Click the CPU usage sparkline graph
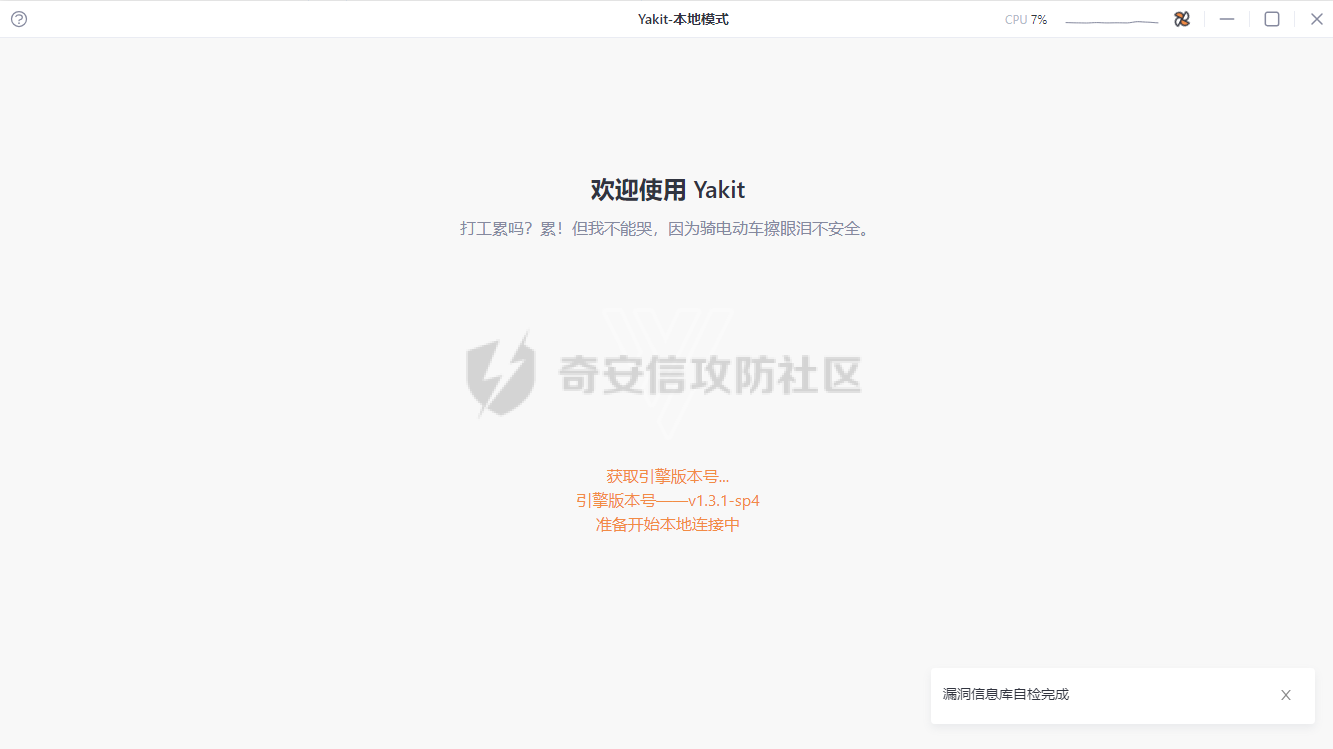Viewport: 1333px width, 749px height. click(x=1111, y=20)
